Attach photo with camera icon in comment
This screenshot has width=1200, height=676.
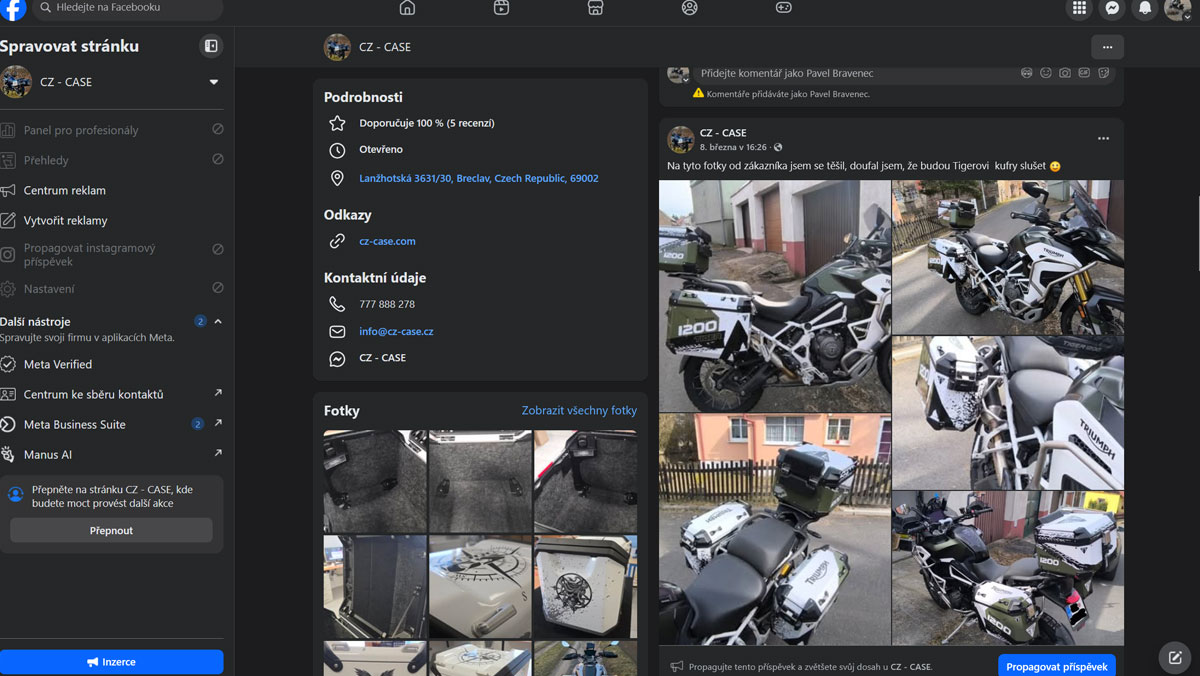click(x=1065, y=73)
